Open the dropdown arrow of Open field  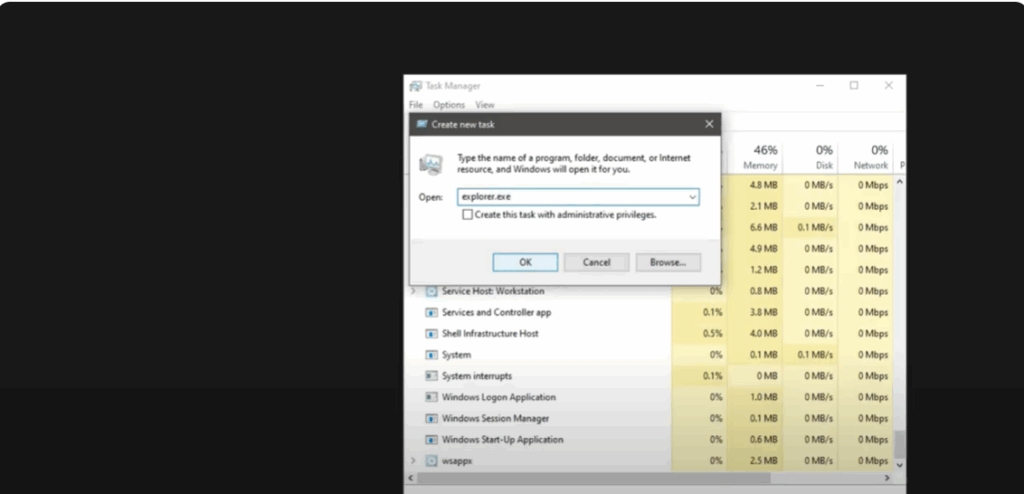(x=692, y=197)
